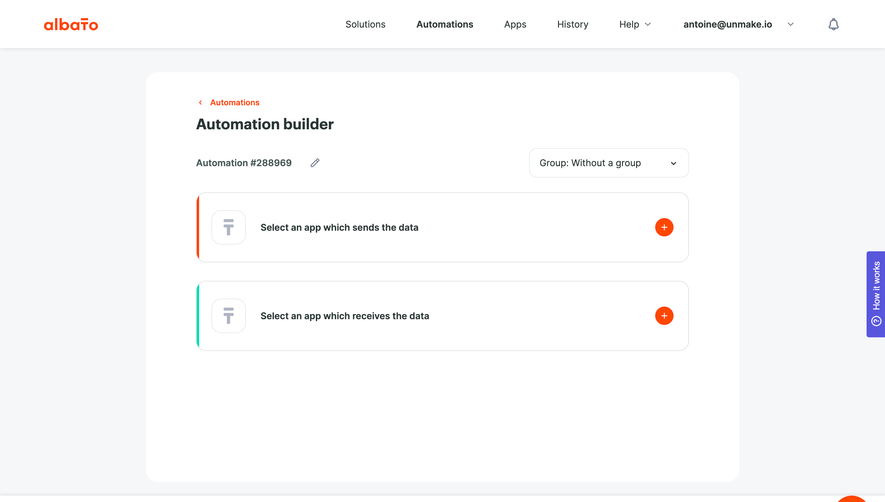Open the notifications bell
The width and height of the screenshot is (885, 502).
click(833, 24)
